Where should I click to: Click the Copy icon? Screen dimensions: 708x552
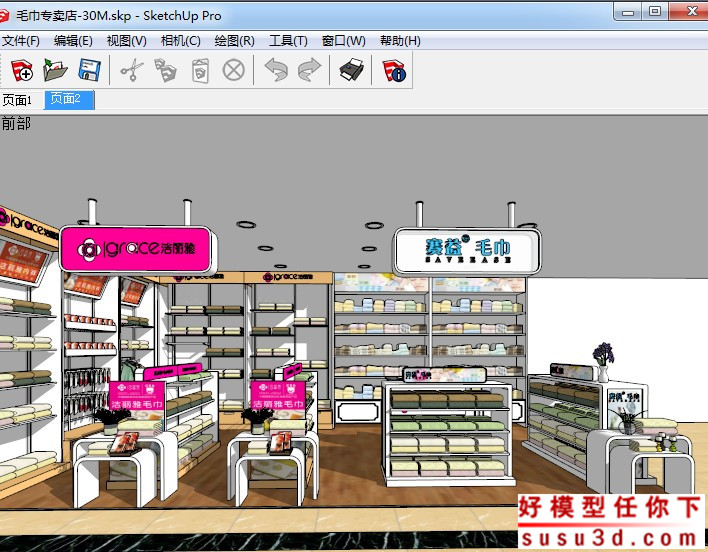(x=165, y=70)
